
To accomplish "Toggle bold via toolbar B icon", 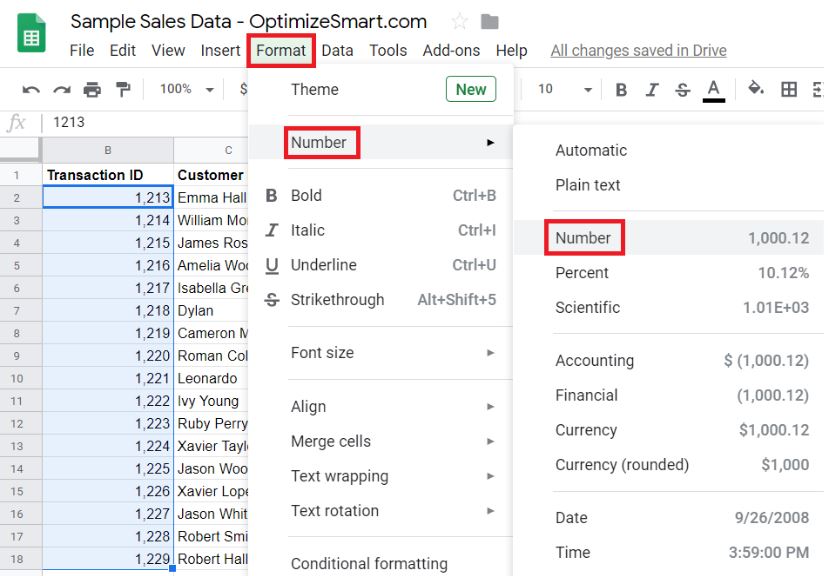I will 622,90.
